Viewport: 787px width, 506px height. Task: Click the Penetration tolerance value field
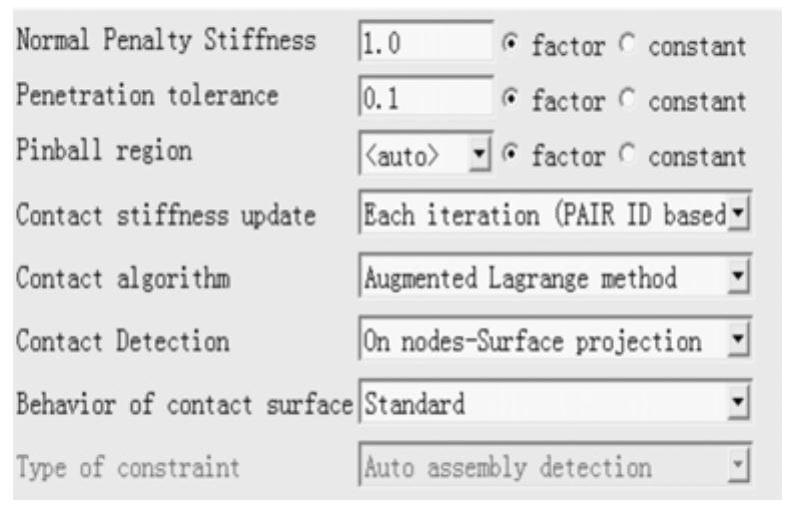pyautogui.click(x=424, y=100)
